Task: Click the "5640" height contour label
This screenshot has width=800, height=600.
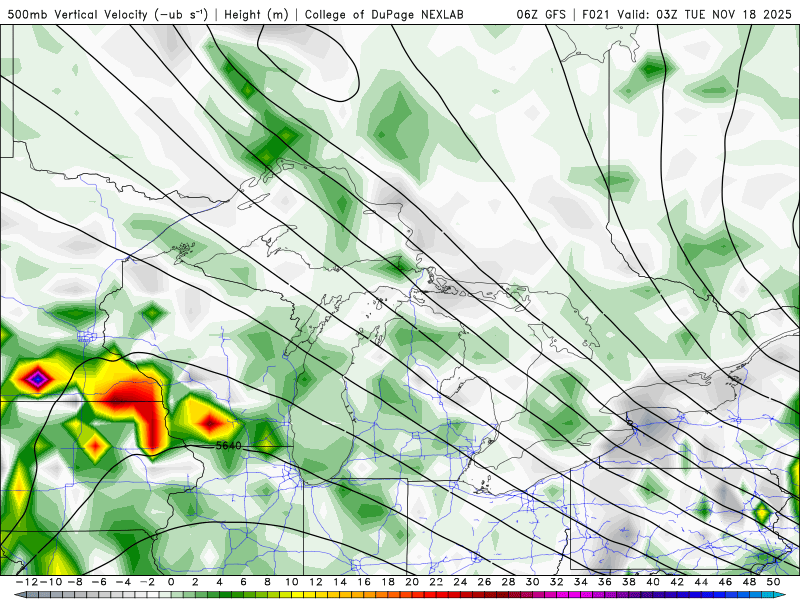Action: (x=228, y=445)
